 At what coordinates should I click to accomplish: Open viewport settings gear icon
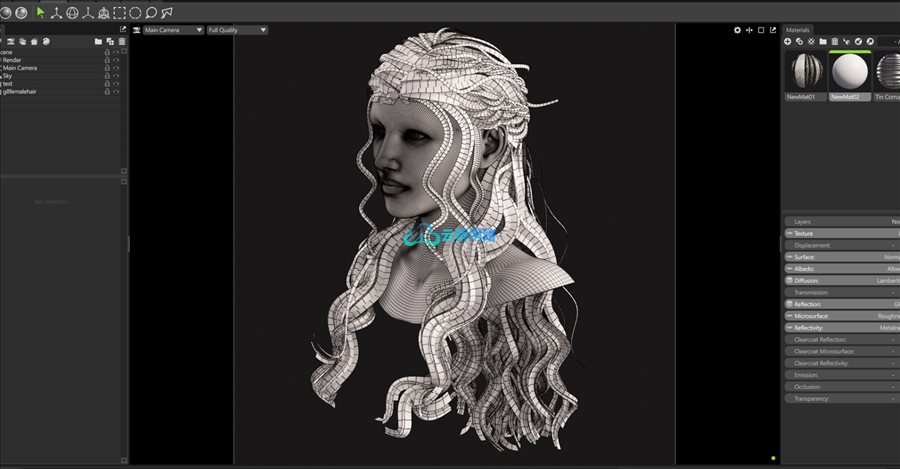tap(738, 30)
